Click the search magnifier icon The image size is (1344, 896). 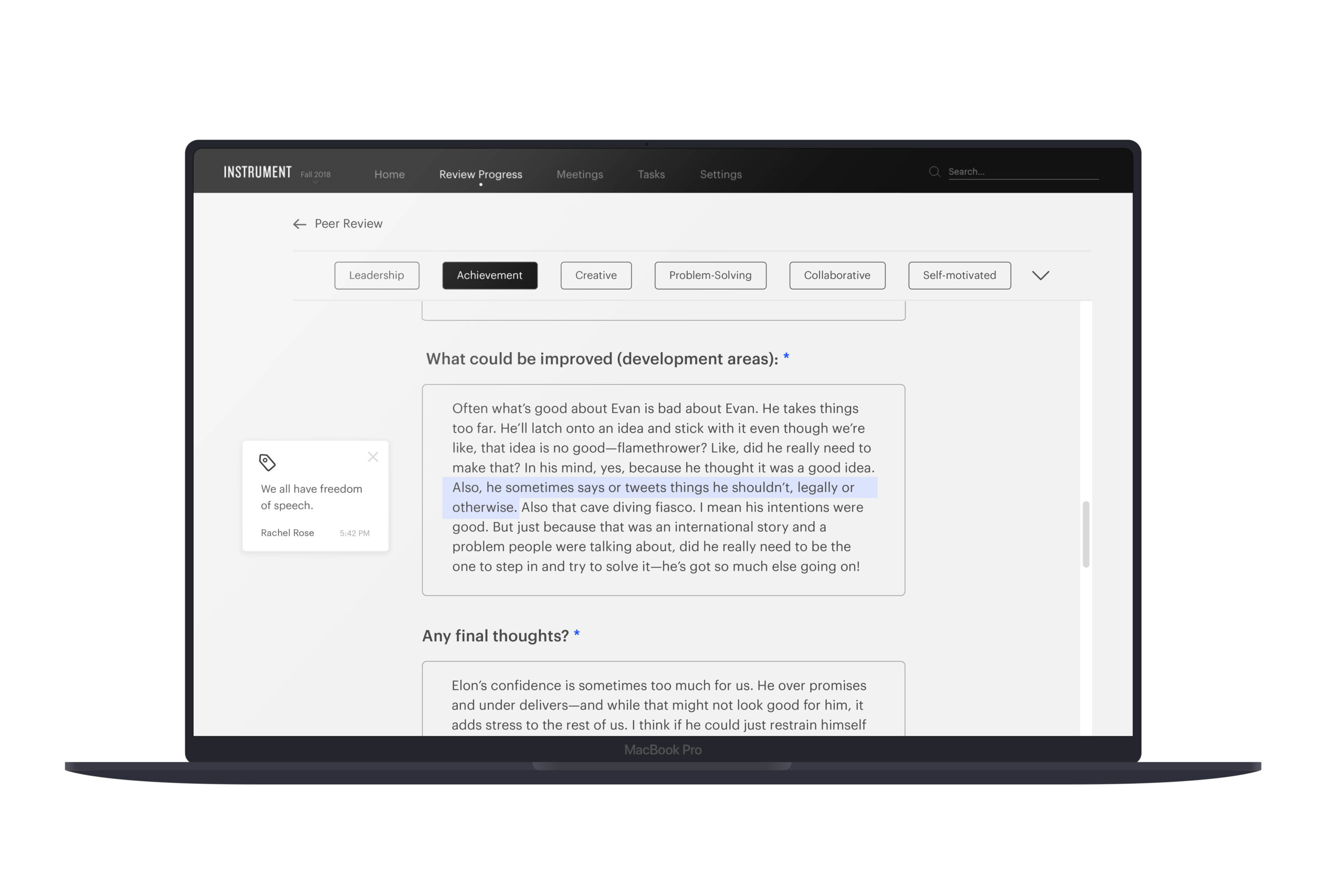coord(934,172)
